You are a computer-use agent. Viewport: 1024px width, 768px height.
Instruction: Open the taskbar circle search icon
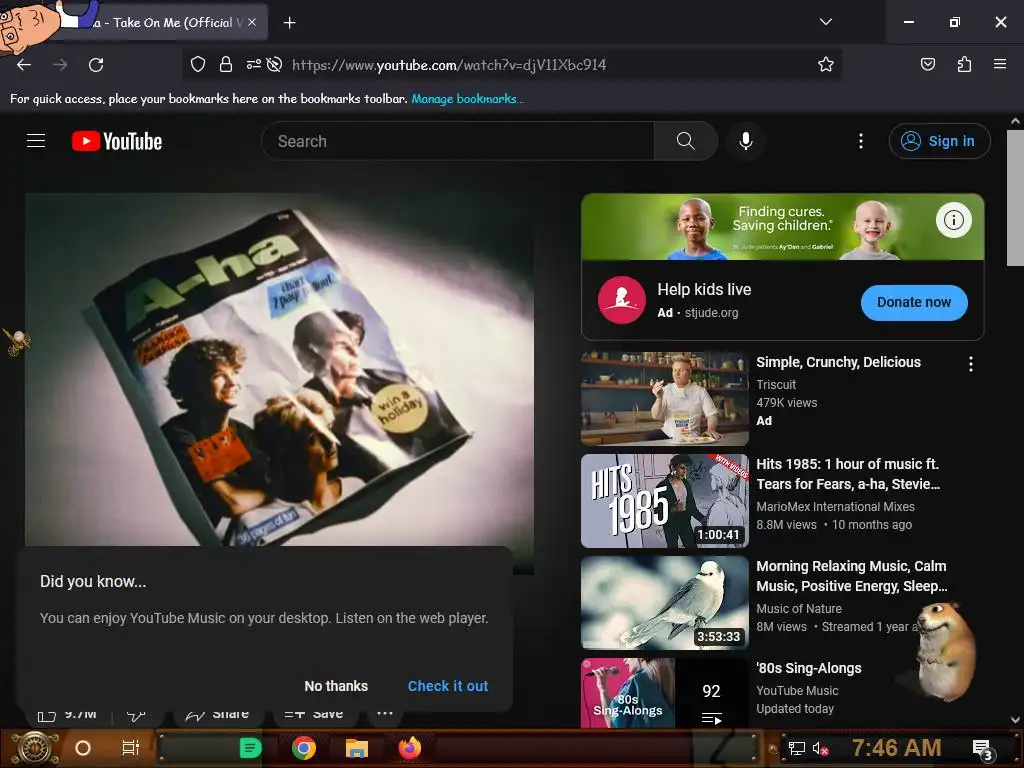click(83, 748)
